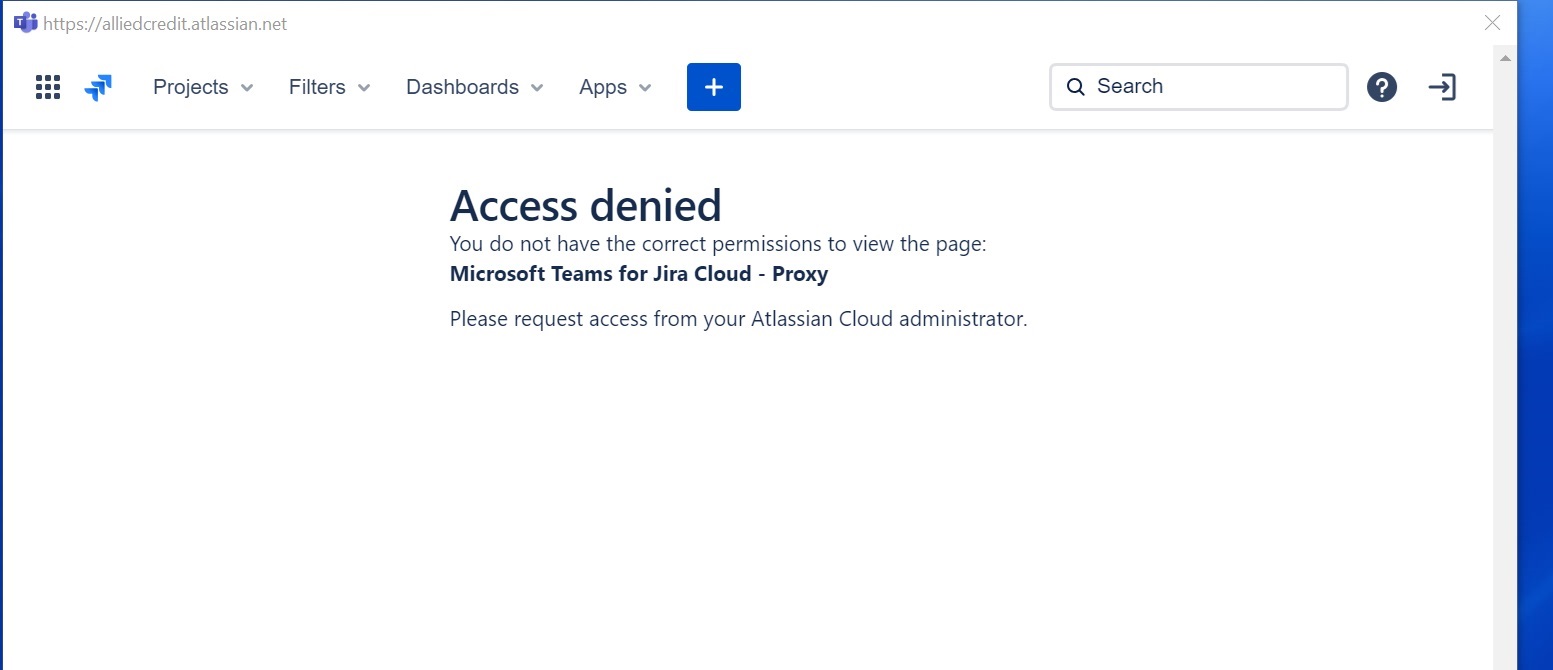
Task: Click the request access instruction text
Action: point(738,318)
